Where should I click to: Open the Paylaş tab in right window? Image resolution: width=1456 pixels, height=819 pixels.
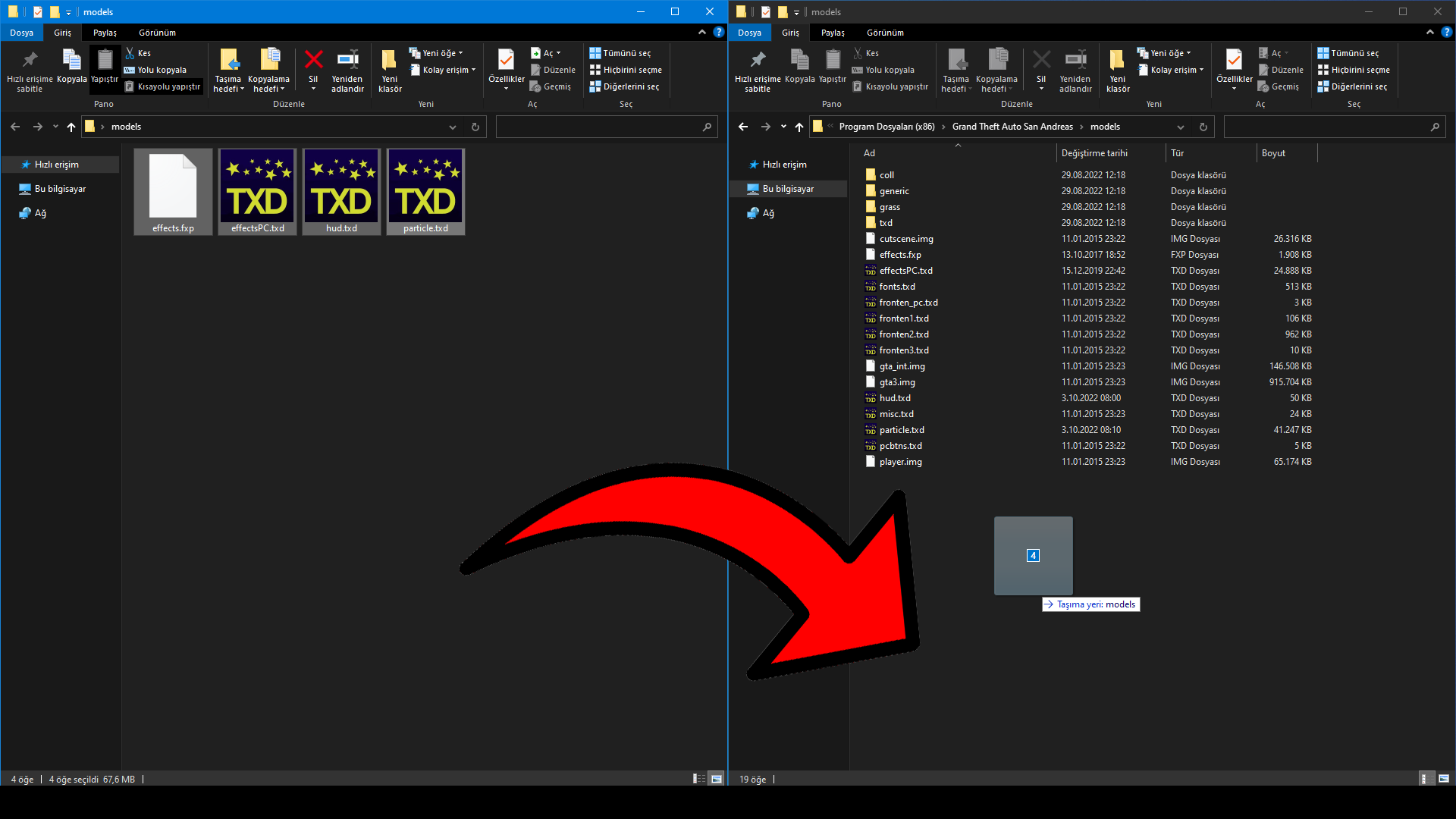[x=832, y=33]
